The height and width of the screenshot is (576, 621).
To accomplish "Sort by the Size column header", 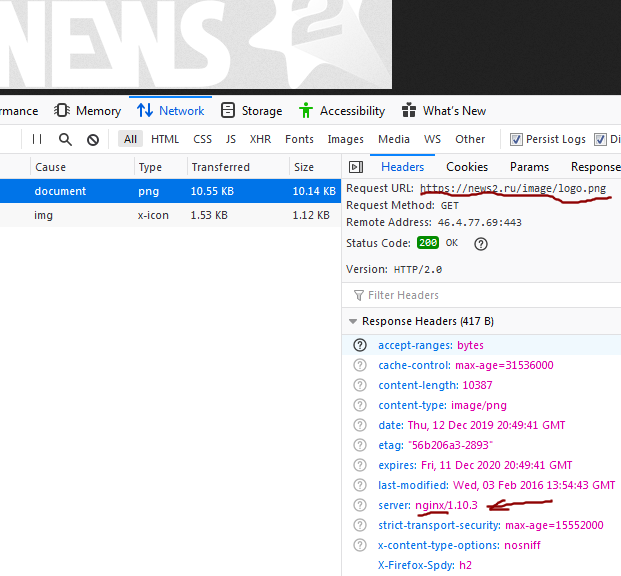I will click(315, 167).
